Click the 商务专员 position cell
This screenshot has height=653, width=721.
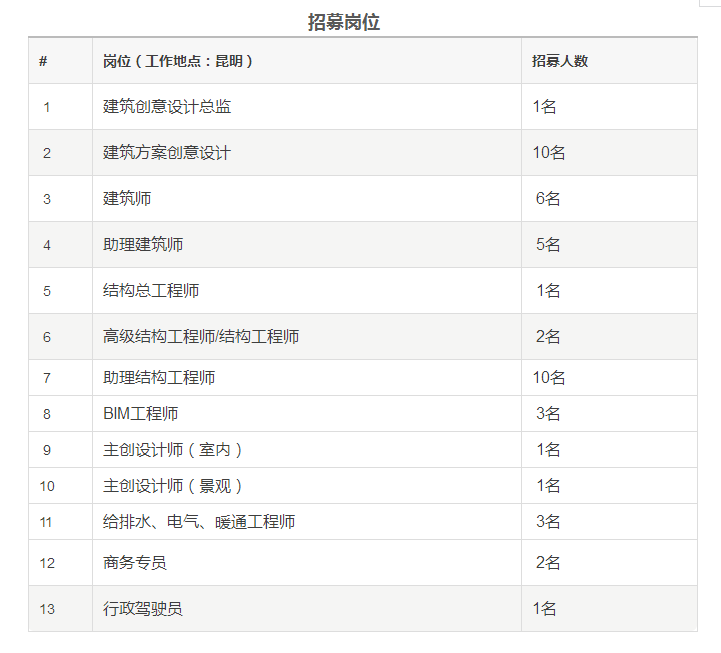(x=135, y=563)
